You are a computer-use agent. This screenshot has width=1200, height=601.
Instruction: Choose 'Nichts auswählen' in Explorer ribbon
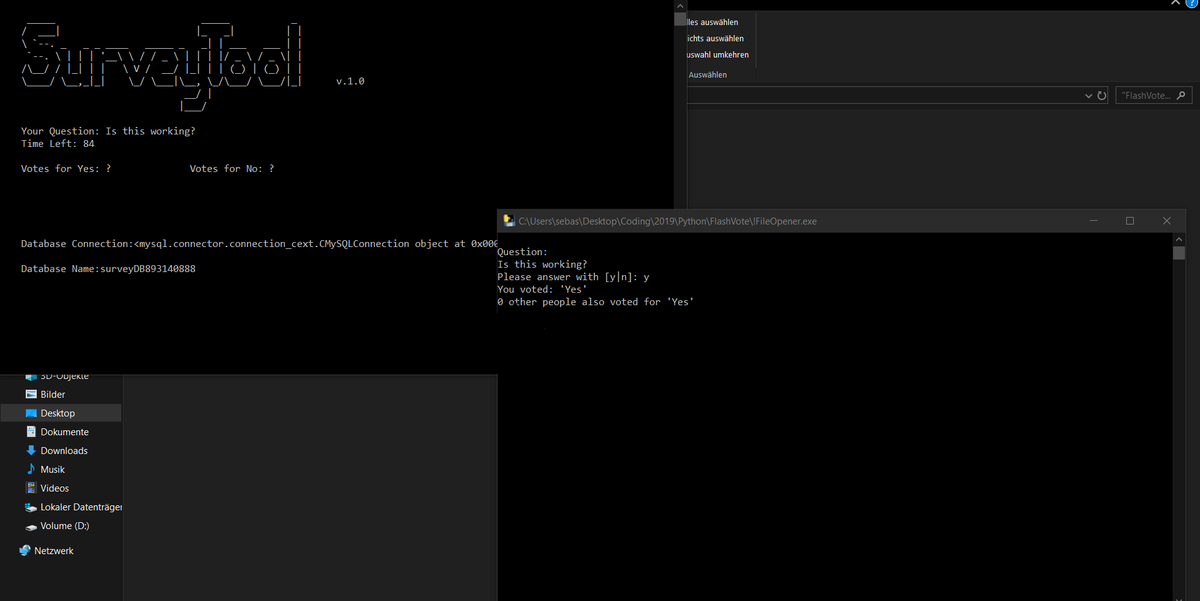coord(715,38)
